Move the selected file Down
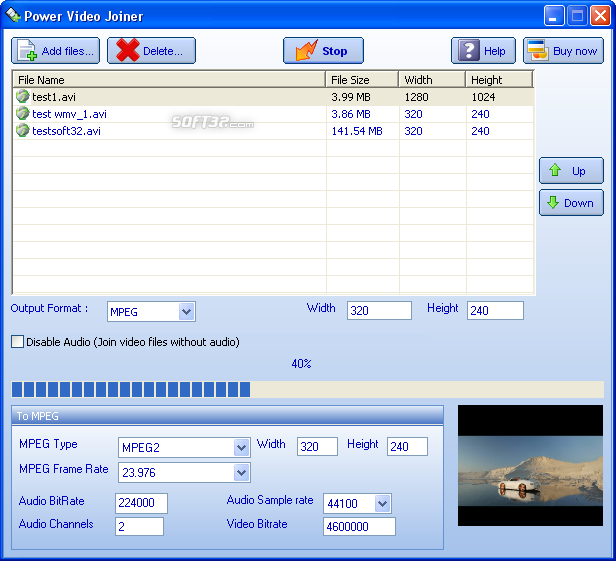This screenshot has width=616, height=561. (x=571, y=203)
